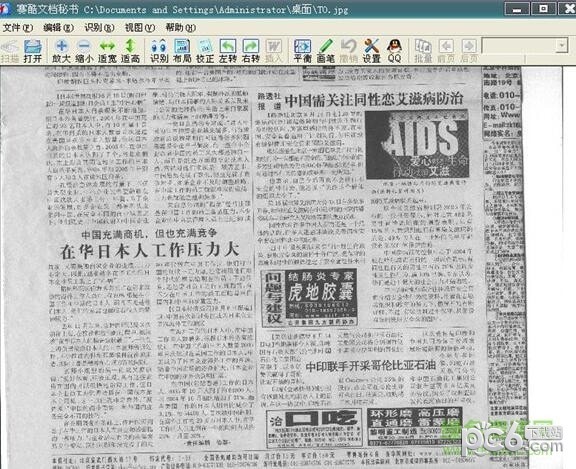This screenshot has width=576, height=469.
Task: Open the 识别(R) menu
Action: click(x=99, y=28)
